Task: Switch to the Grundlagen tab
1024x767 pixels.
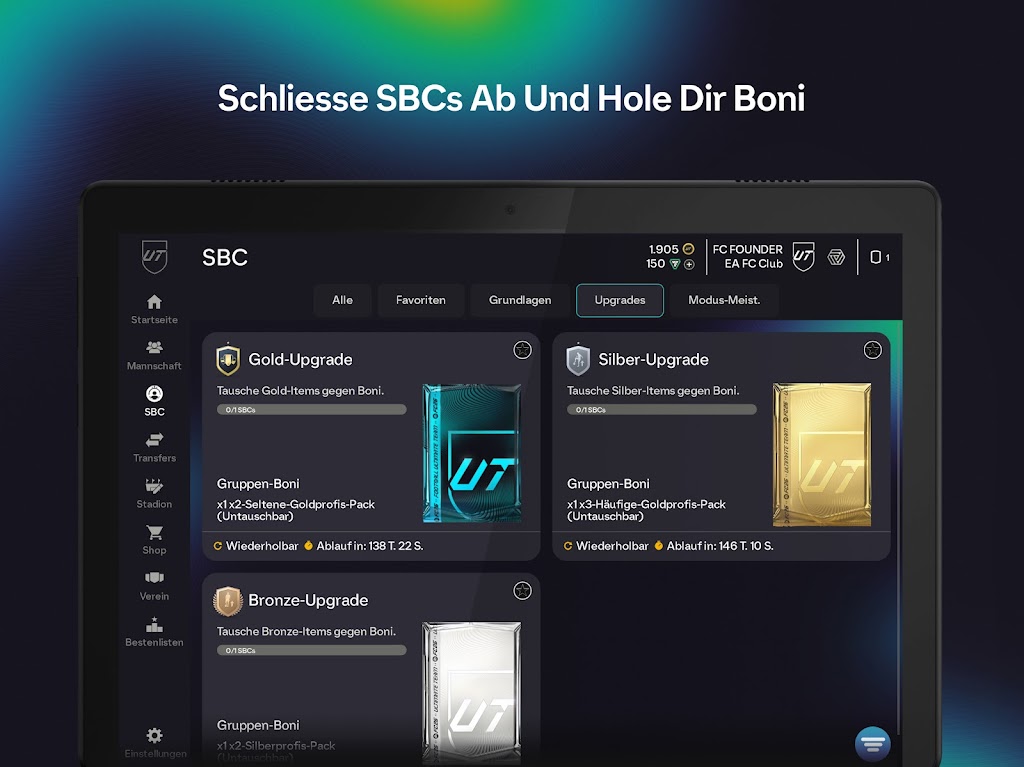Action: (520, 300)
